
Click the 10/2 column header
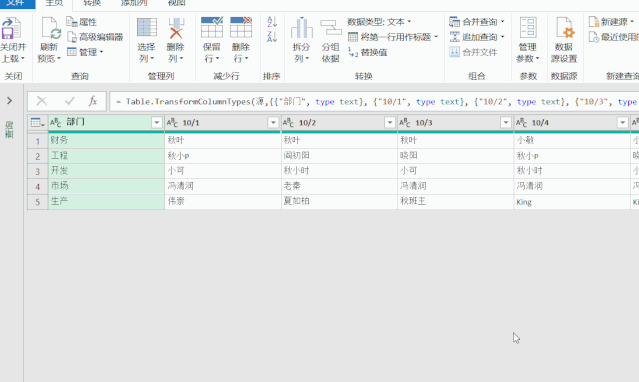click(339, 122)
